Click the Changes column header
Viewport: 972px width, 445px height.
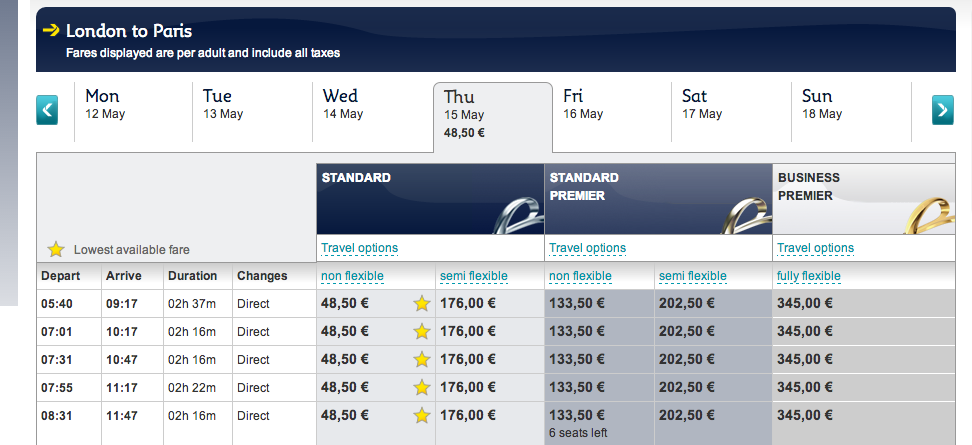(x=262, y=276)
